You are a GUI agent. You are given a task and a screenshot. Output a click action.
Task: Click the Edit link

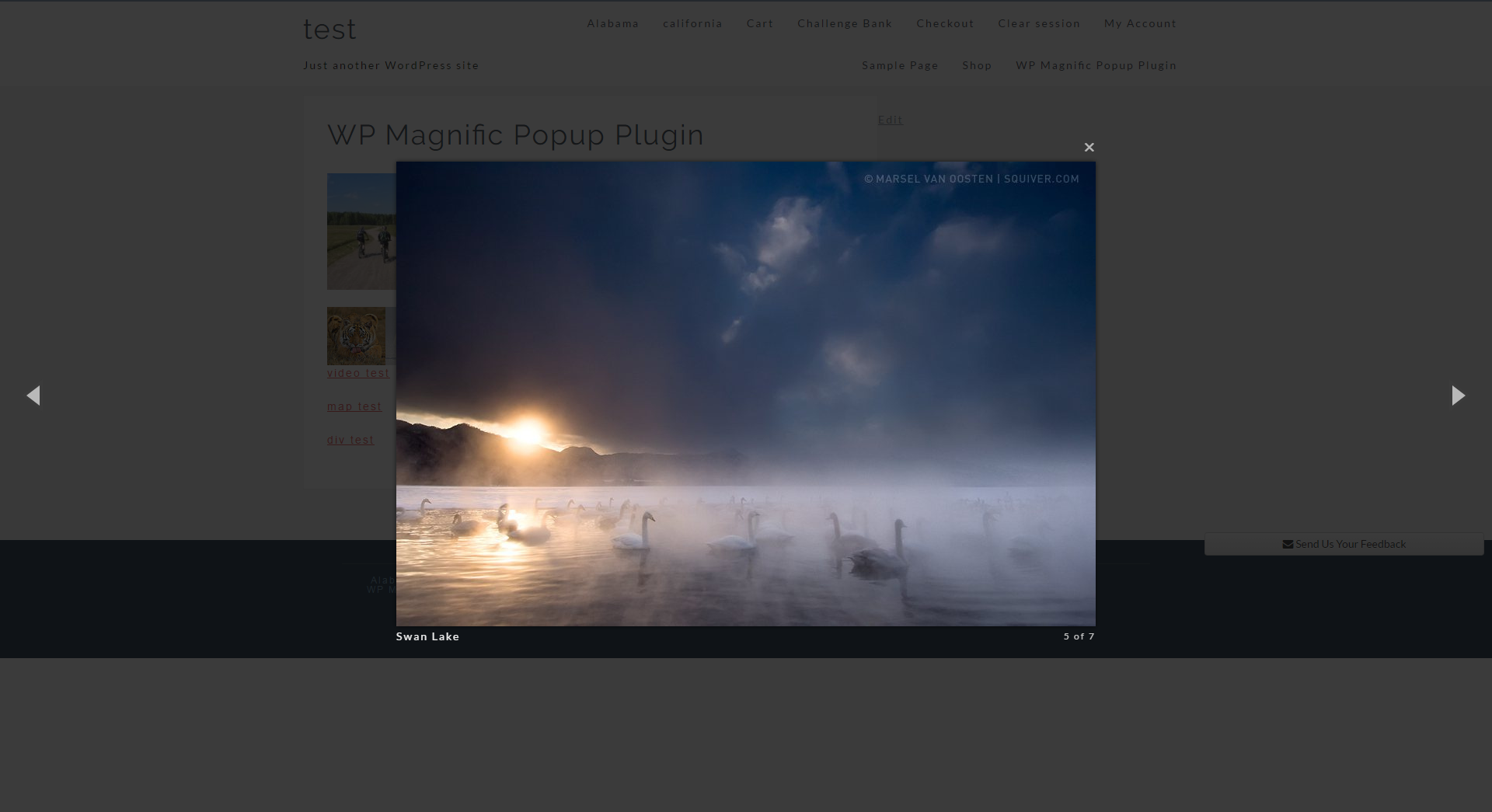pos(891,120)
